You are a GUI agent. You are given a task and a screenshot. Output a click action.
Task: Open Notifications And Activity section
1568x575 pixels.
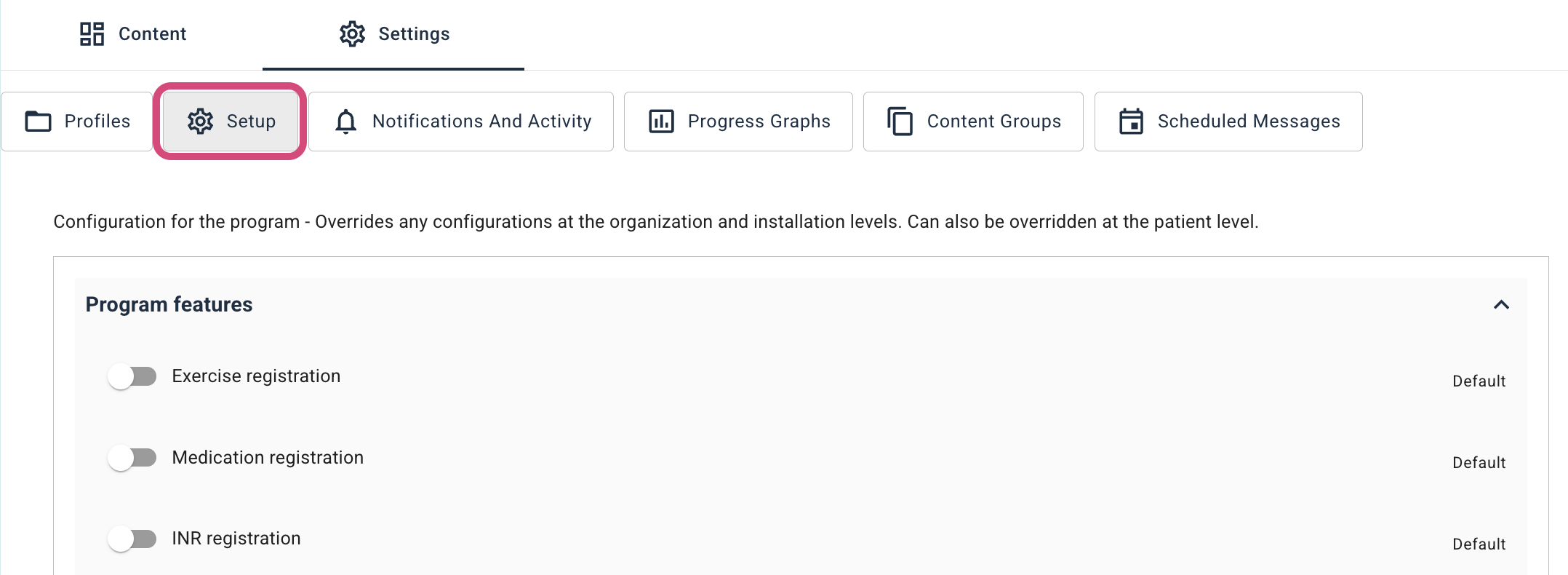[x=461, y=122]
